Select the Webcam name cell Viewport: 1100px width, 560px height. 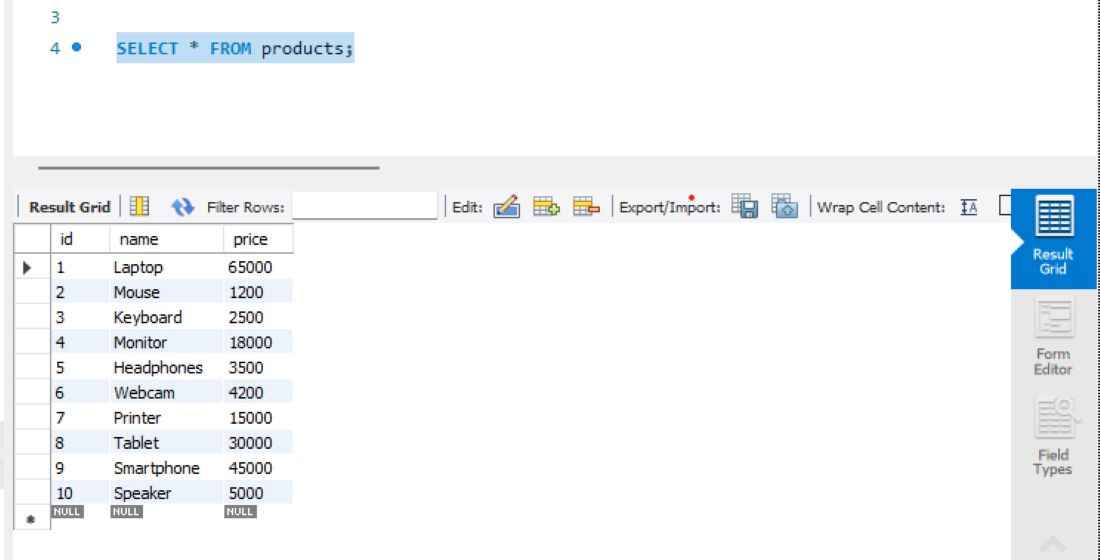tap(166, 392)
